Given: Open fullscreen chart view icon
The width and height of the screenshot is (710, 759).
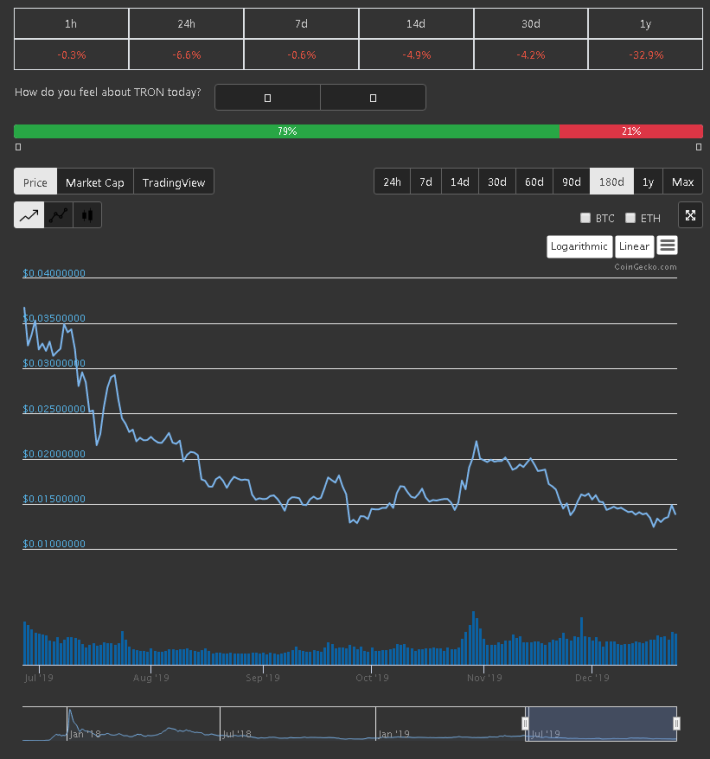Looking at the screenshot, I should pyautogui.click(x=690, y=215).
